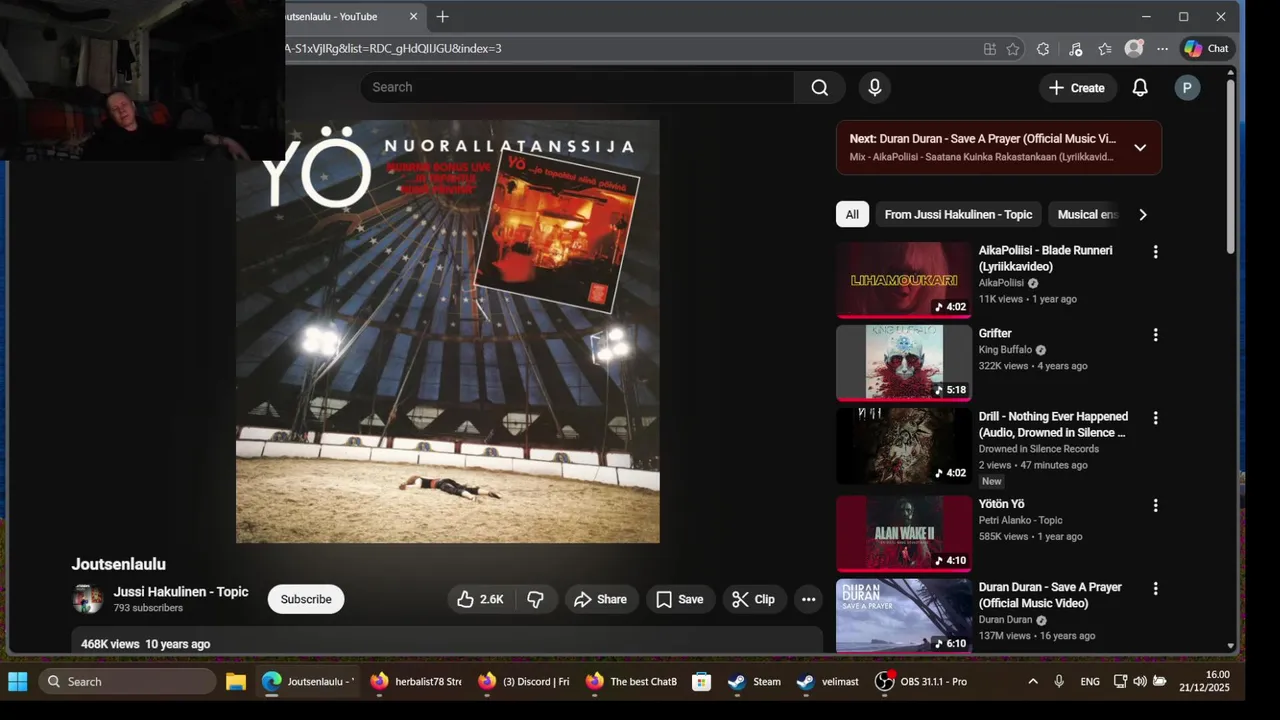Switch the ENG input language indicator

click(x=1090, y=682)
